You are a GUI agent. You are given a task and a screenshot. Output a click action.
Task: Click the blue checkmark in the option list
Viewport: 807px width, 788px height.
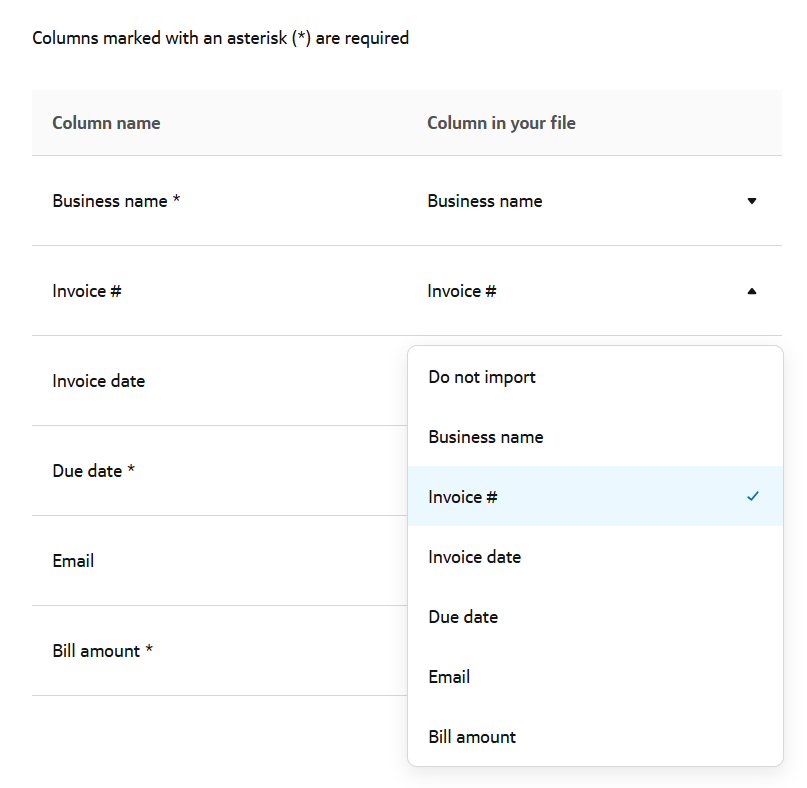point(753,496)
